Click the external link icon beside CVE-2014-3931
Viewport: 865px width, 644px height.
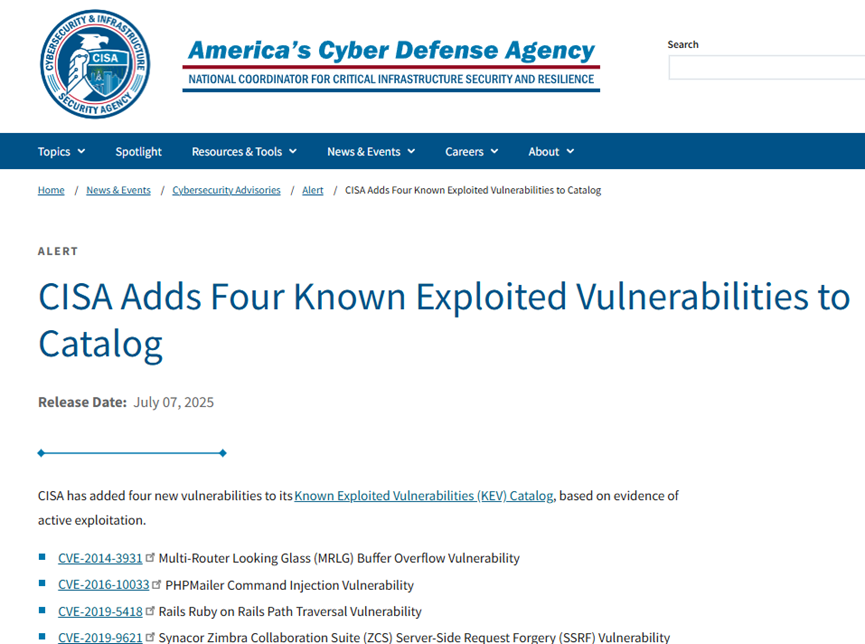[x=151, y=557]
